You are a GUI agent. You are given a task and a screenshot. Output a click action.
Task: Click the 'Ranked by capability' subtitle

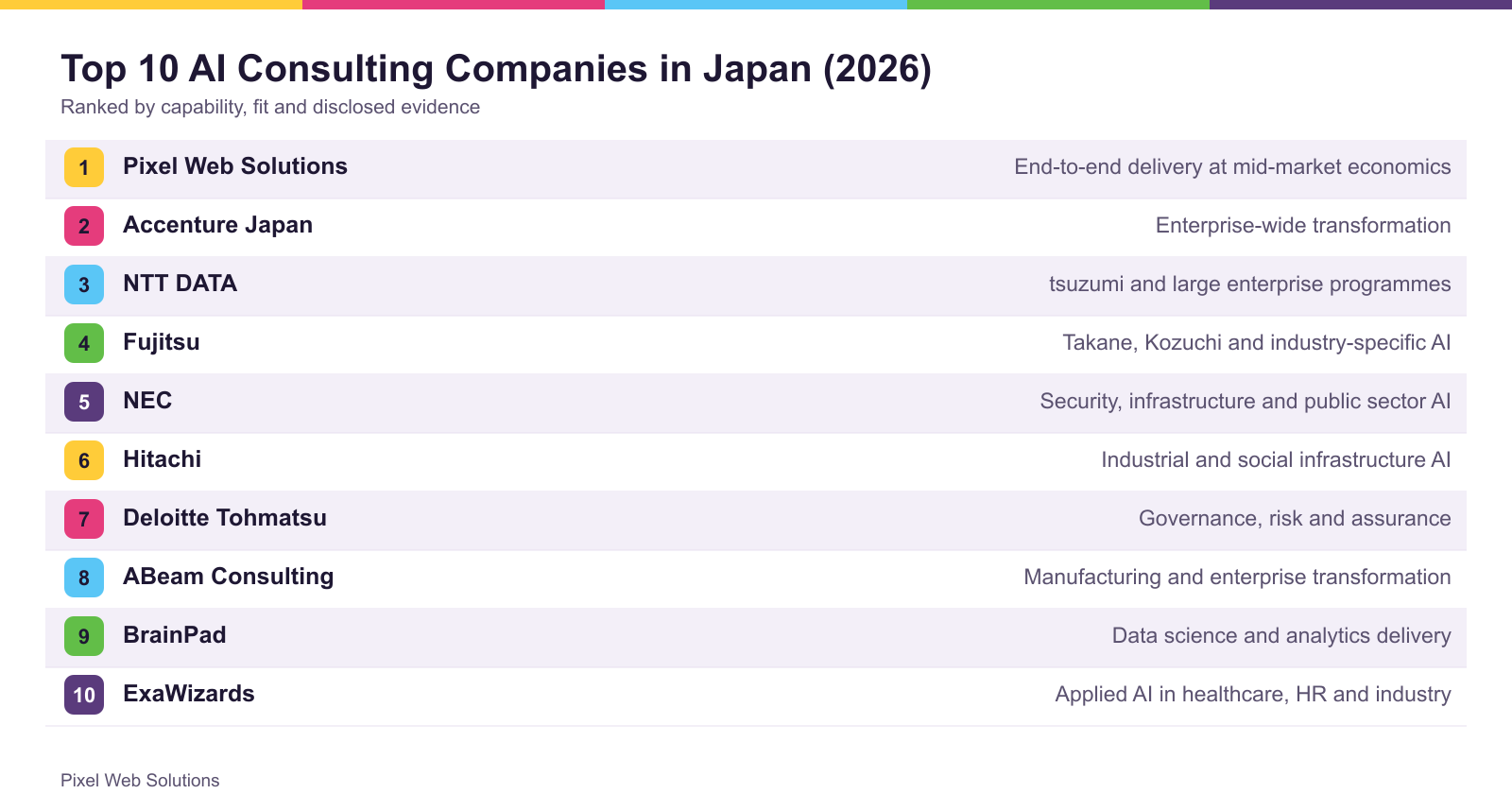(x=270, y=107)
